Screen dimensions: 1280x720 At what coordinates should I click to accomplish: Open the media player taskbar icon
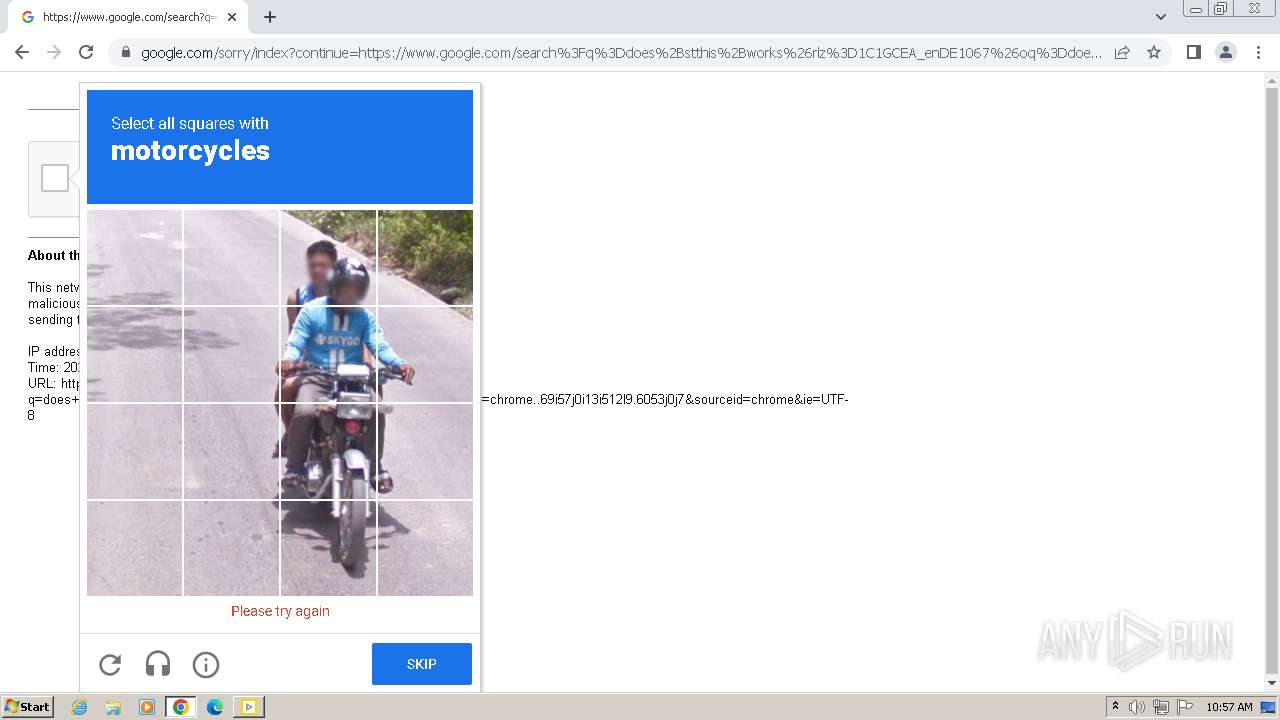coord(146,707)
